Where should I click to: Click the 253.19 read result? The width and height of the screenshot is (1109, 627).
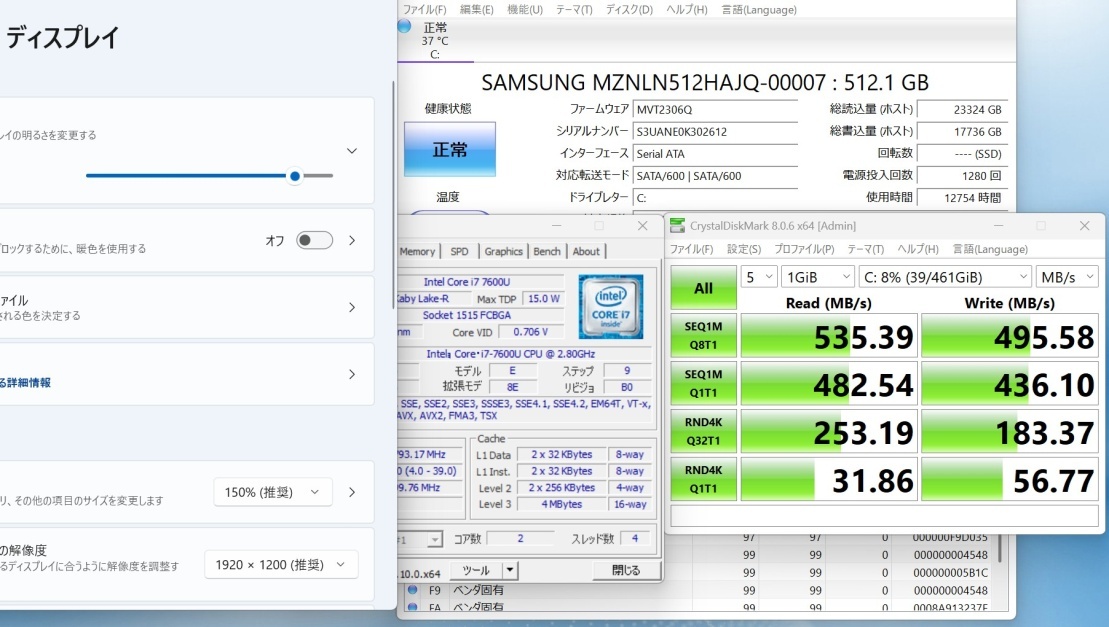click(829, 431)
